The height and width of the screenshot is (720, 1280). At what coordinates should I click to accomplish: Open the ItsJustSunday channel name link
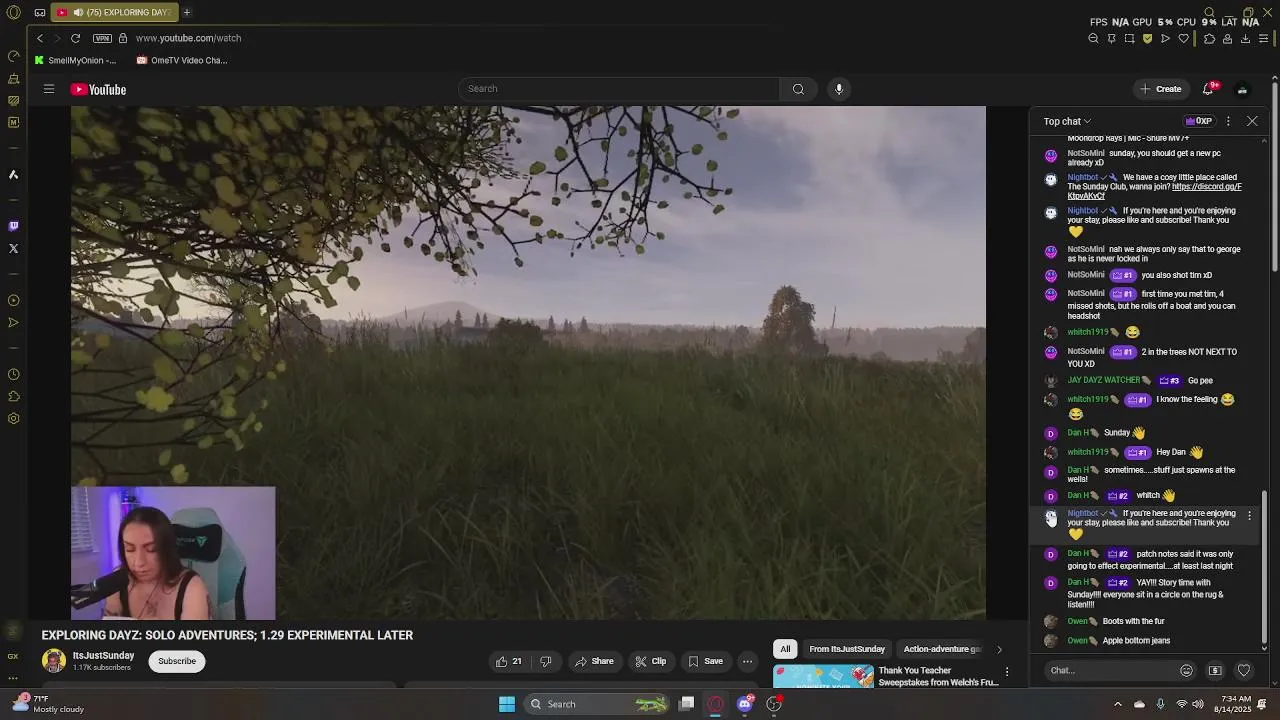tap(103, 655)
